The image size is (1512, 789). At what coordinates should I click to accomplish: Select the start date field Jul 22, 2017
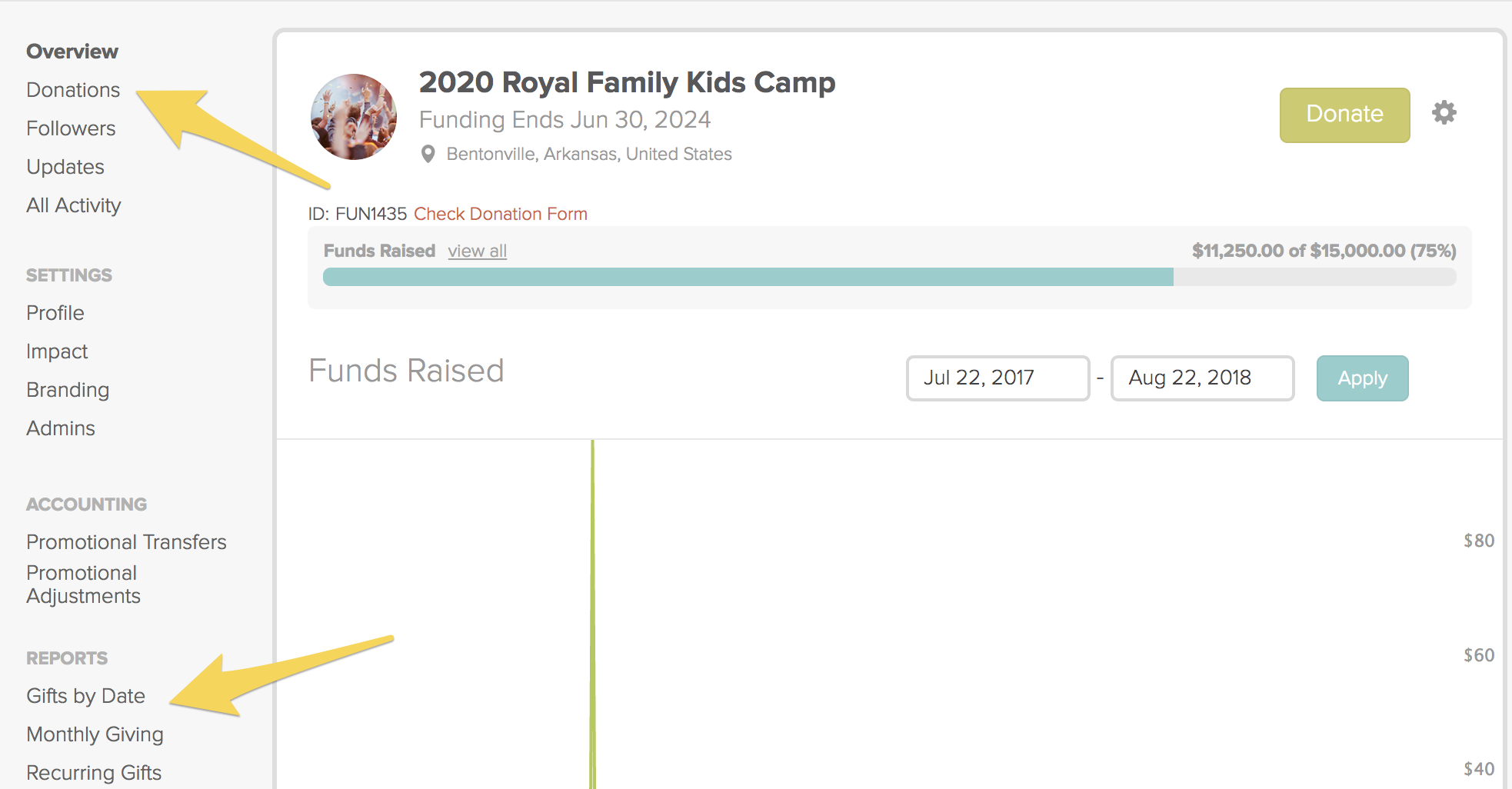pos(997,378)
